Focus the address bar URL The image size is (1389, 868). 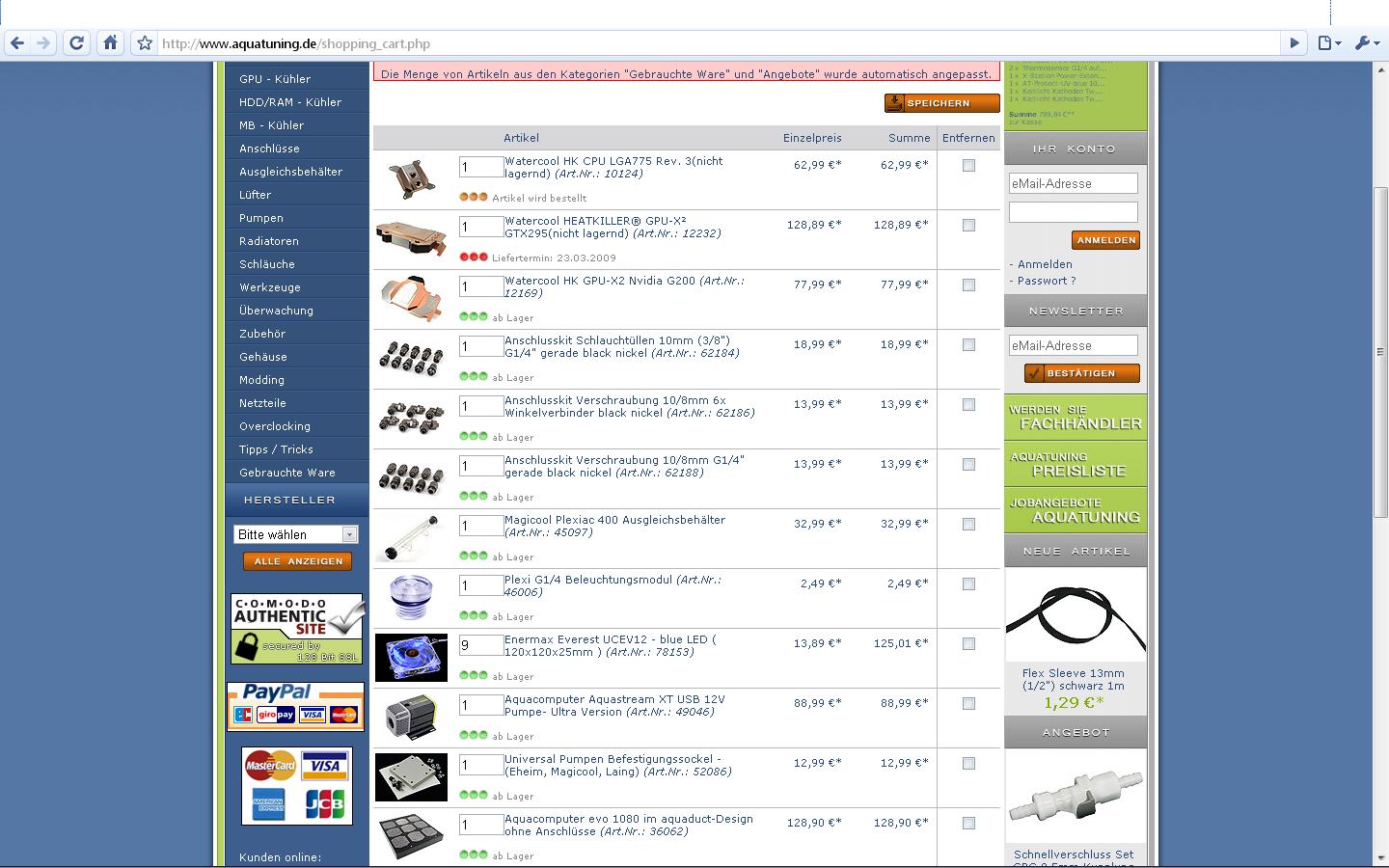click(719, 43)
